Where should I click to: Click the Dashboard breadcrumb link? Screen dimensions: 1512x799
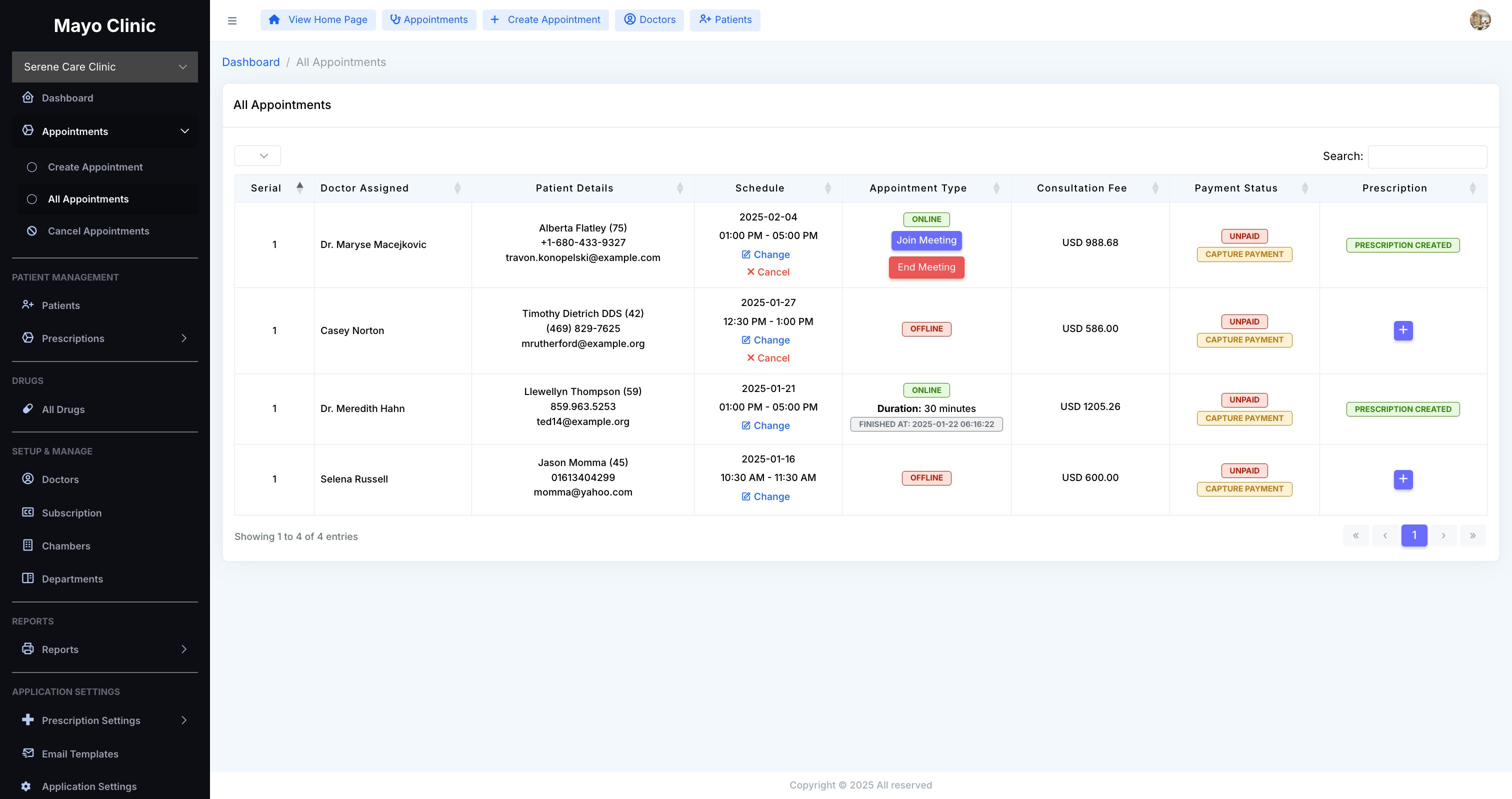250,62
